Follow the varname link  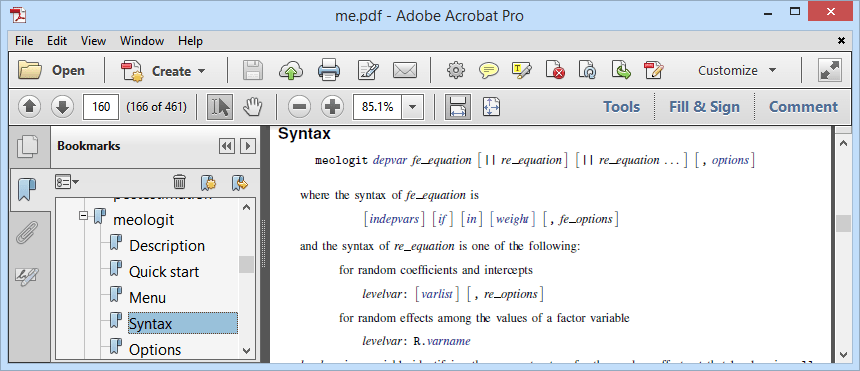click(x=449, y=341)
